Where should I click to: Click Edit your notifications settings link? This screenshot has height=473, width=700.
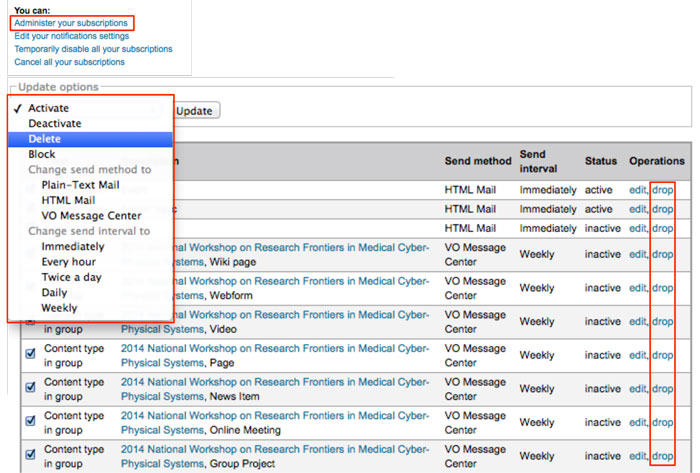click(71, 36)
